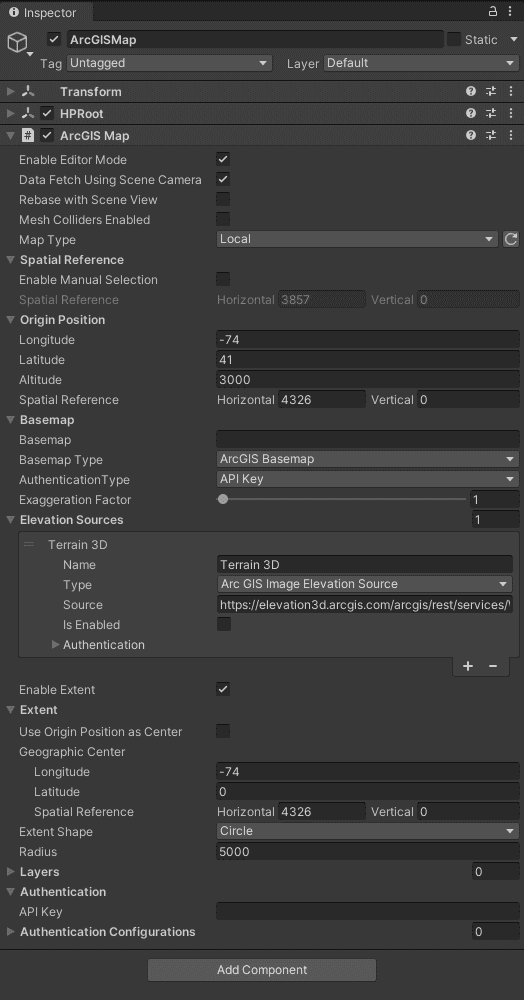Image resolution: width=524 pixels, height=1000 pixels.
Task: Check Use Origin Position as Center
Action: pyautogui.click(x=223, y=732)
